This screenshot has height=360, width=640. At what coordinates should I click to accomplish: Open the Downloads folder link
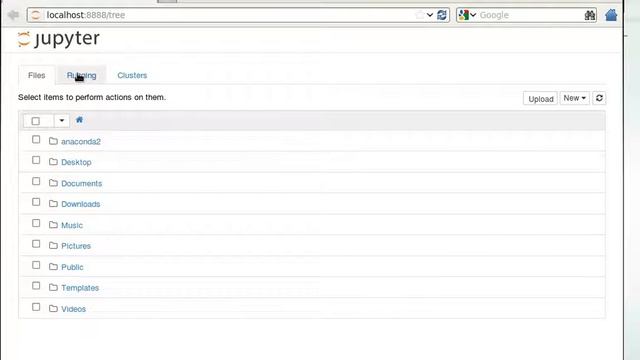pos(80,204)
